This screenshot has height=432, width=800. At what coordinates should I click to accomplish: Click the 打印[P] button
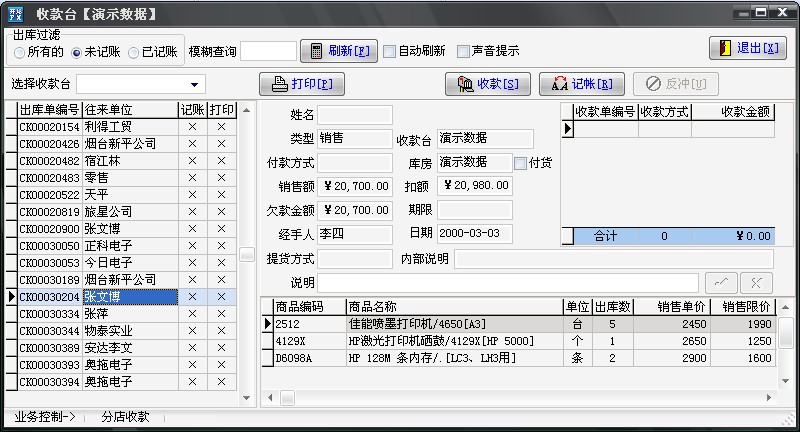click(302, 84)
